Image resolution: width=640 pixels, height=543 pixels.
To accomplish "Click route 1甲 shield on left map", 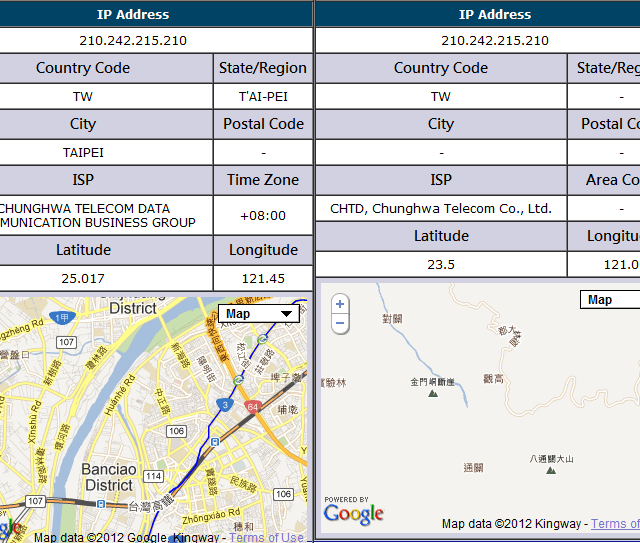I will [x=62, y=317].
